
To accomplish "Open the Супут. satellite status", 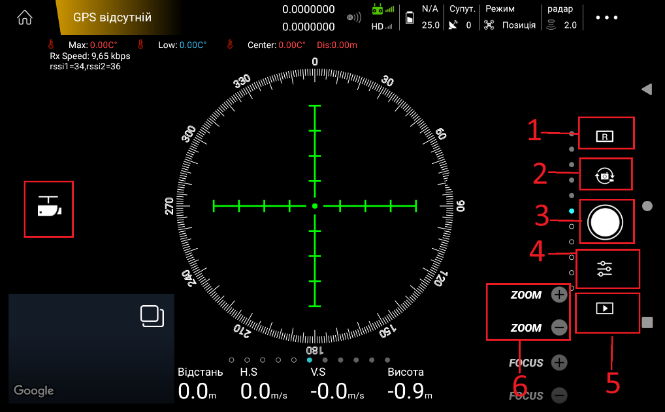I will pos(461,17).
